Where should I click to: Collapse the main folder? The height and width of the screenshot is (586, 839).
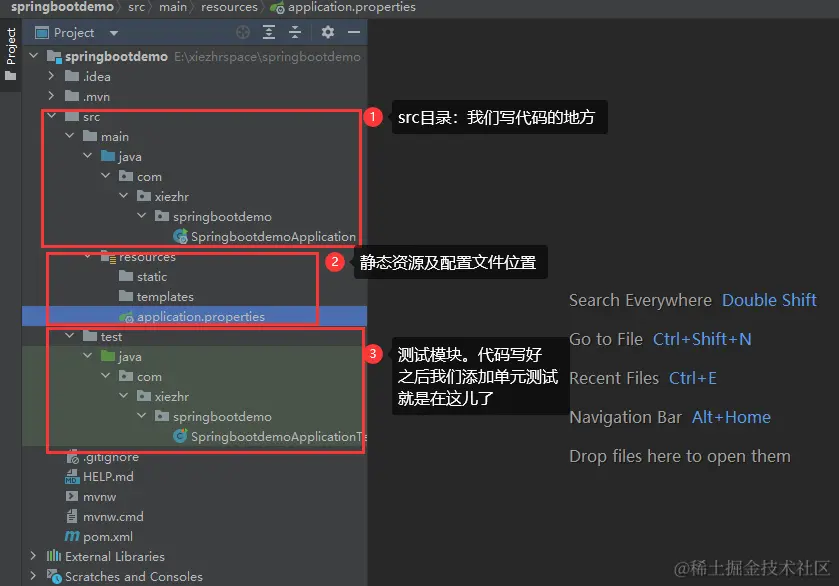[x=70, y=136]
